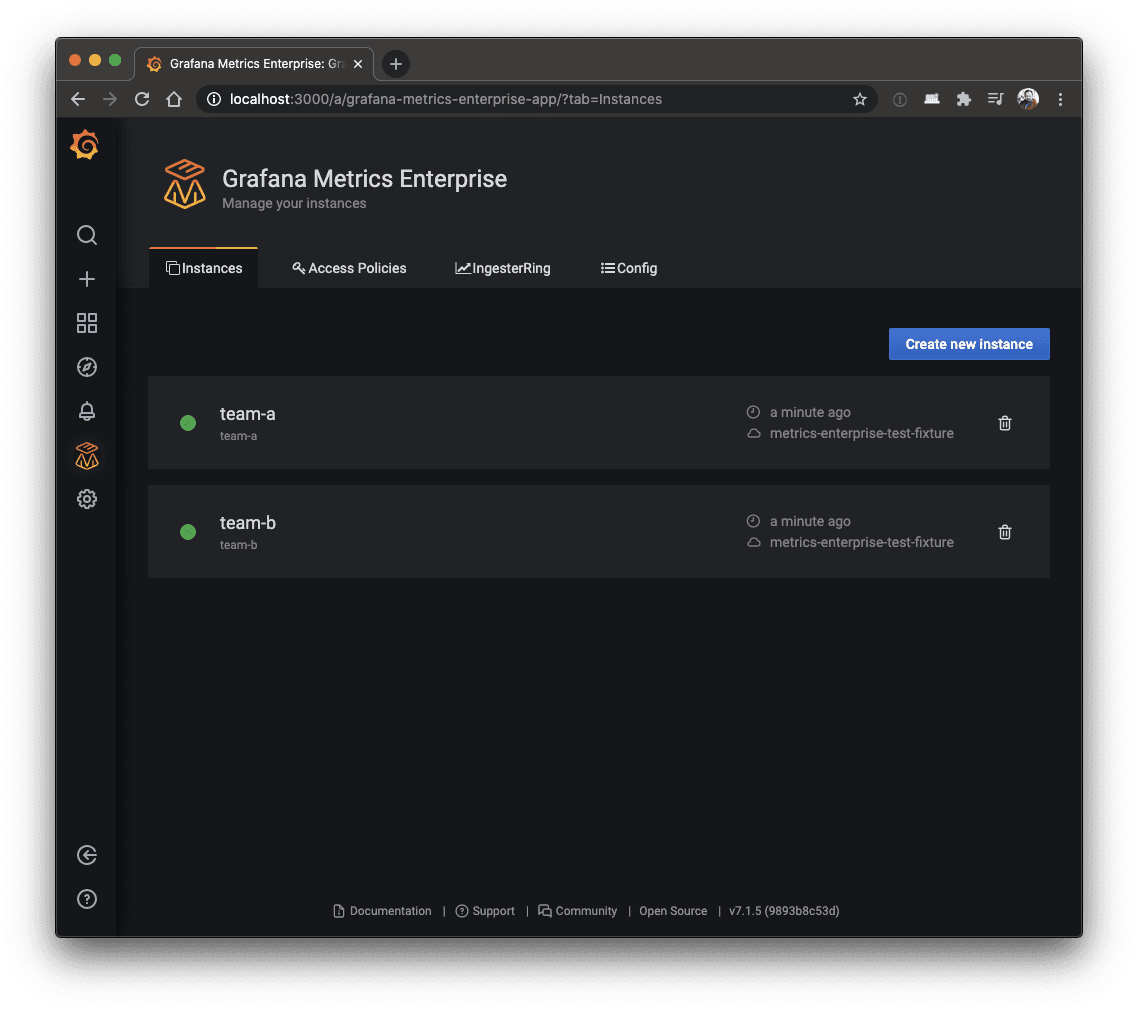Bookmark page with the star icon

(x=860, y=99)
